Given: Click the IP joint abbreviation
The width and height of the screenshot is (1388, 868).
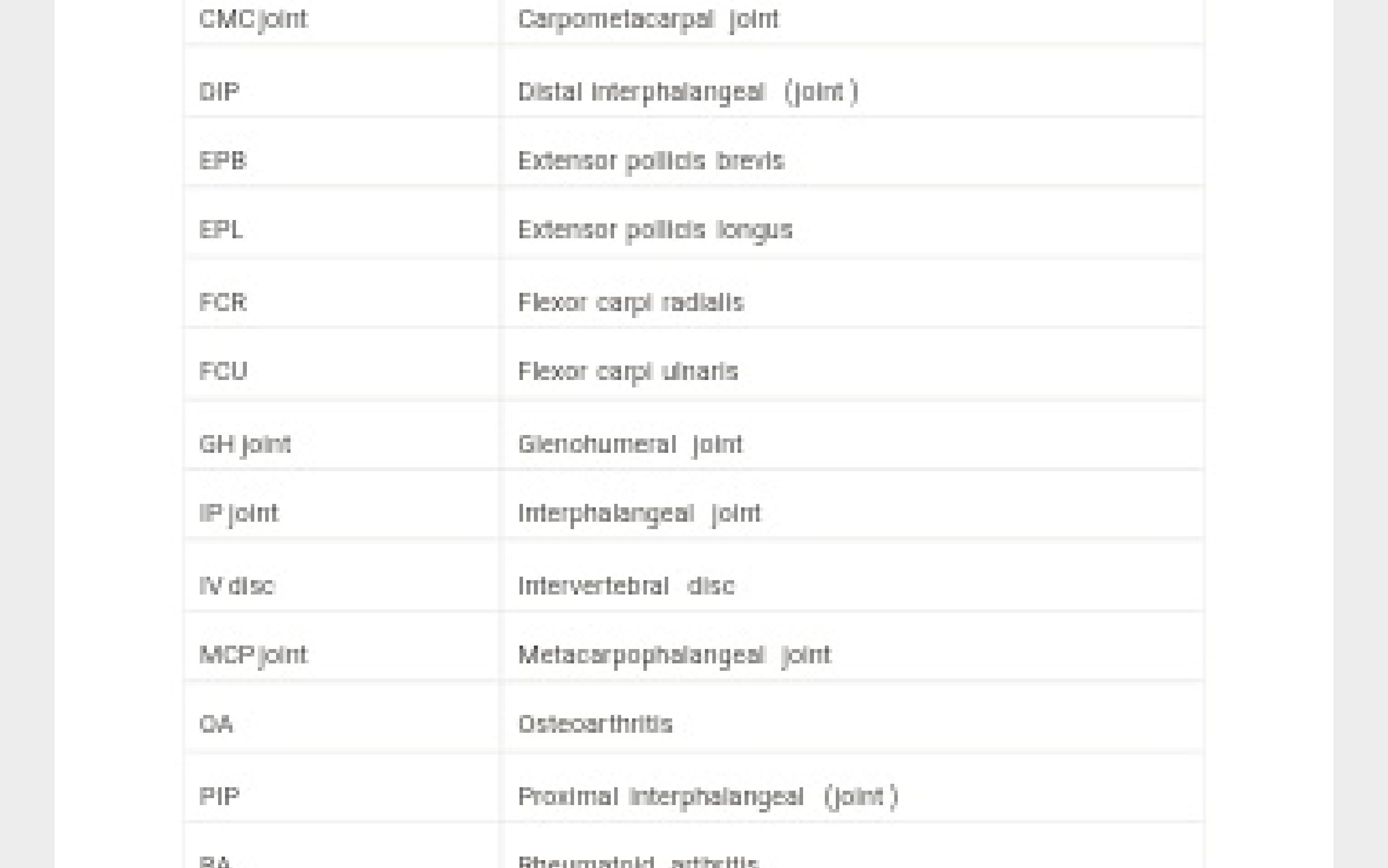Looking at the screenshot, I should [x=239, y=513].
